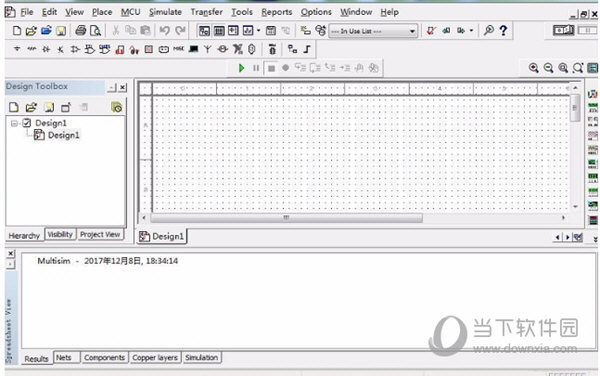This screenshot has width=600, height=376.
Task: Click the Place TTL component icon
Action: (x=90, y=49)
